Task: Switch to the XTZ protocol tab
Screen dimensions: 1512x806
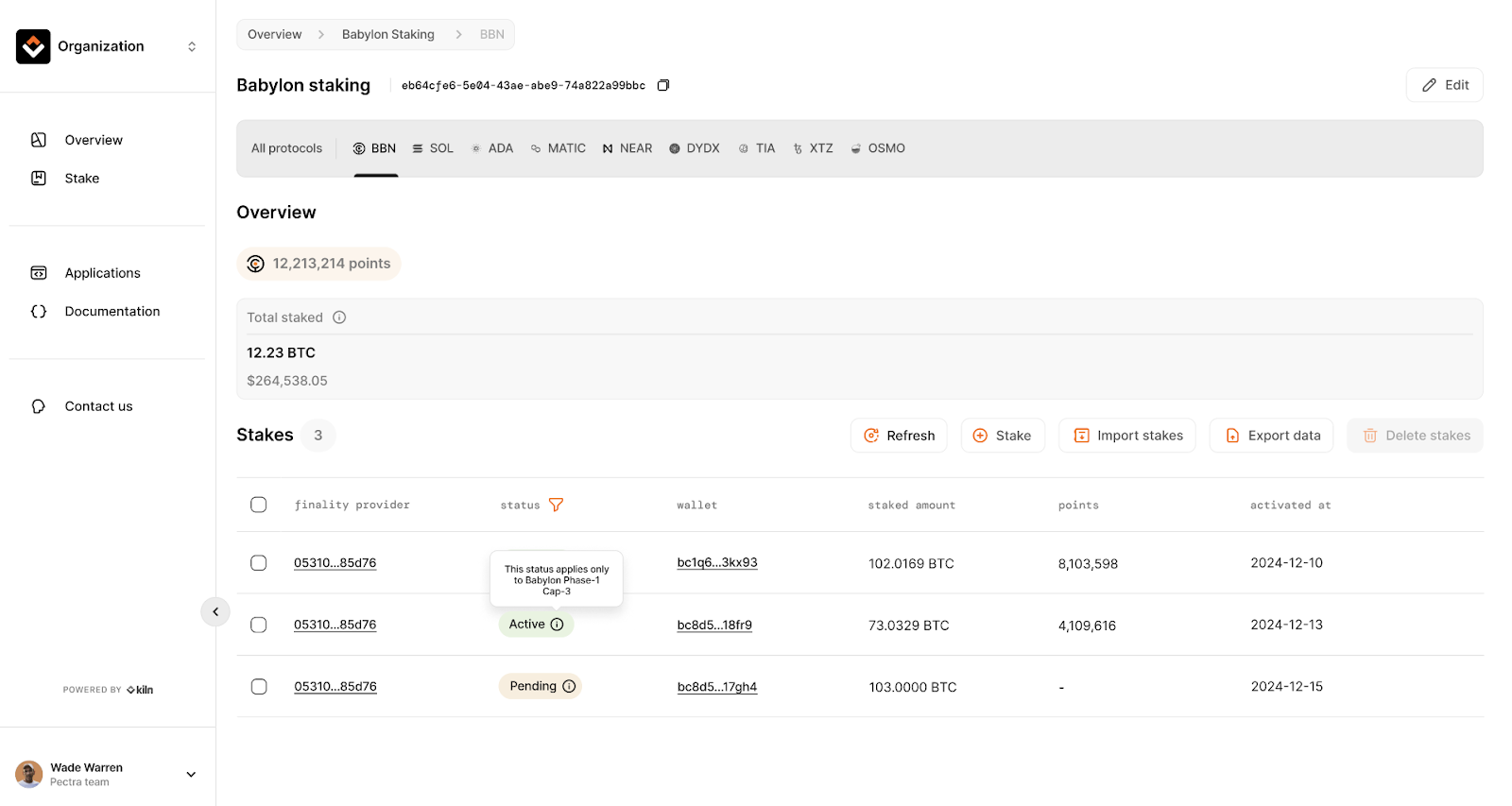Action: coord(814,148)
